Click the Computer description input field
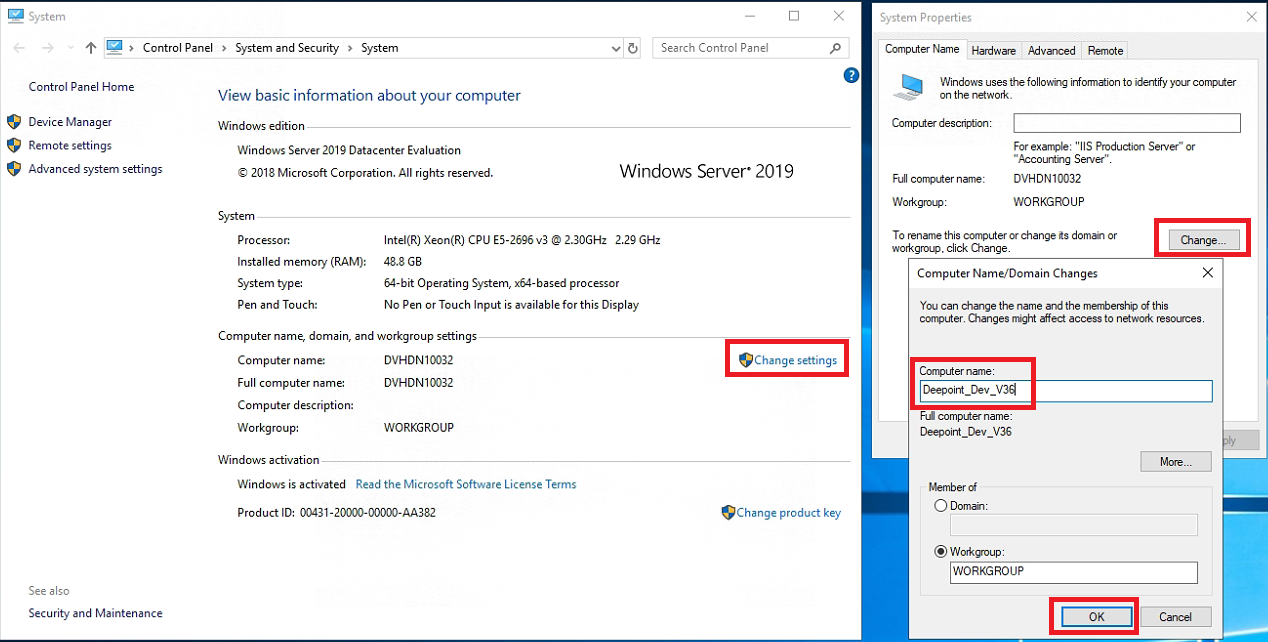1268x642 pixels. [1127, 123]
